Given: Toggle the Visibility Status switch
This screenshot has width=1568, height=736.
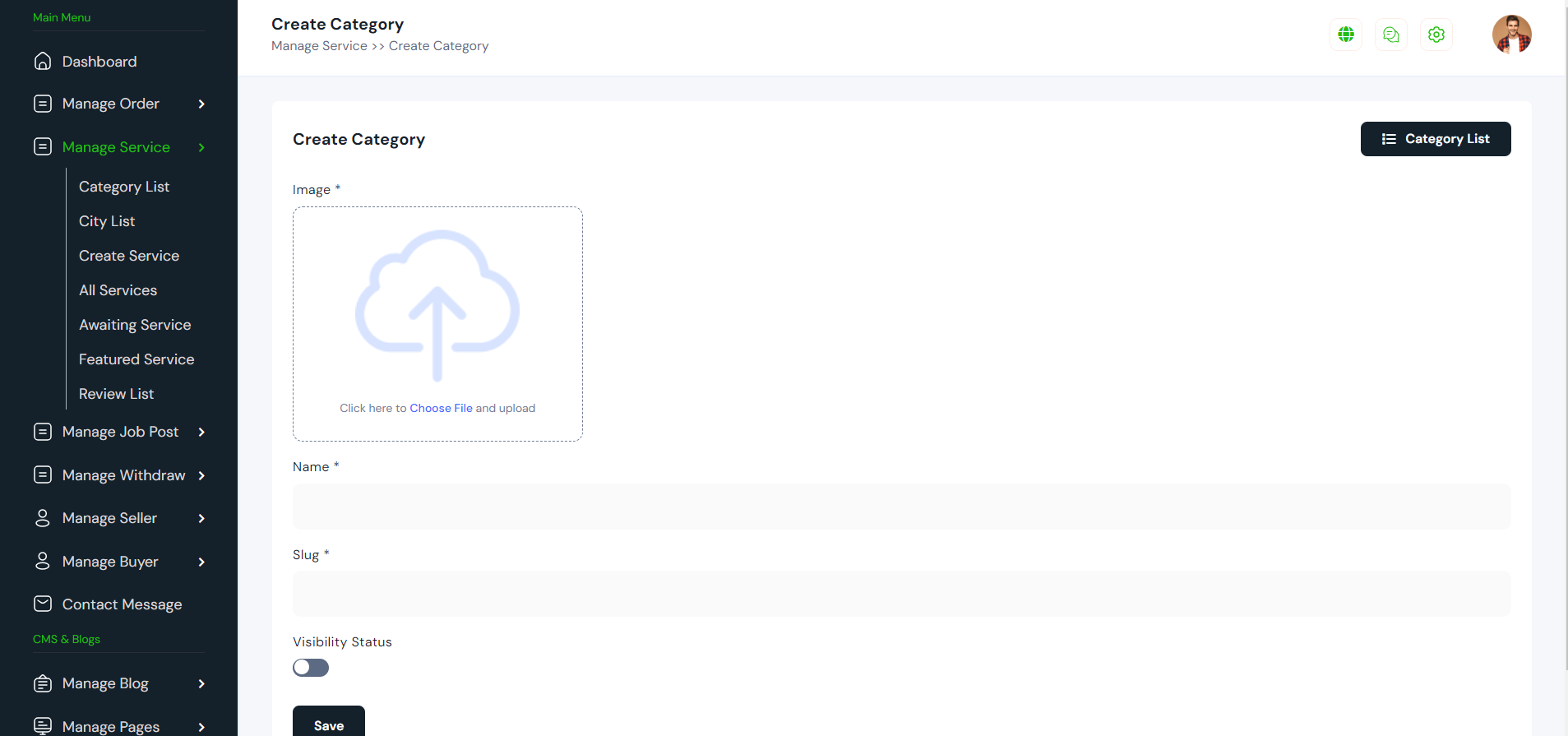Looking at the screenshot, I should 311,668.
